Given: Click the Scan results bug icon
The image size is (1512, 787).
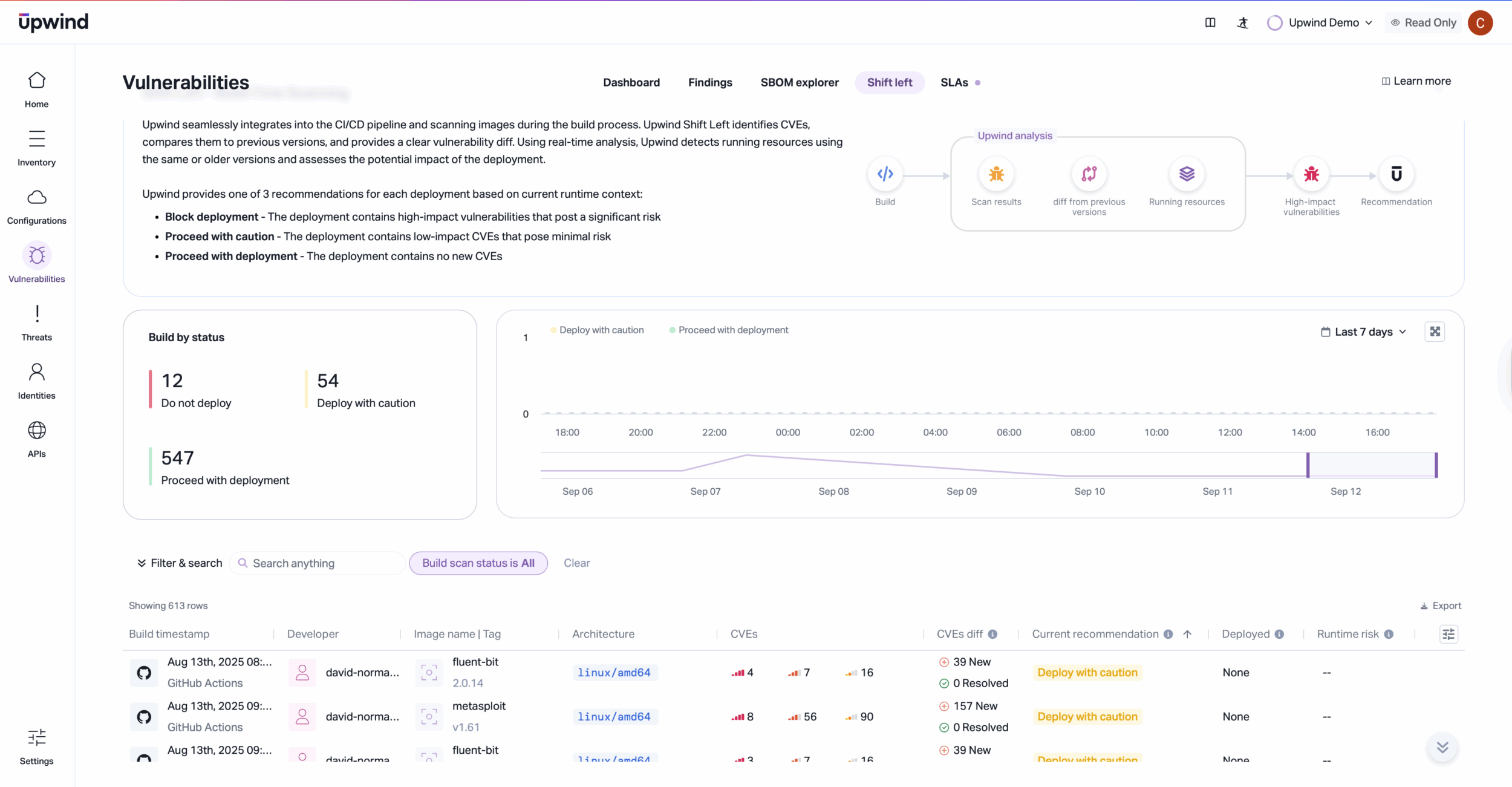Looking at the screenshot, I should pyautogui.click(x=996, y=174).
